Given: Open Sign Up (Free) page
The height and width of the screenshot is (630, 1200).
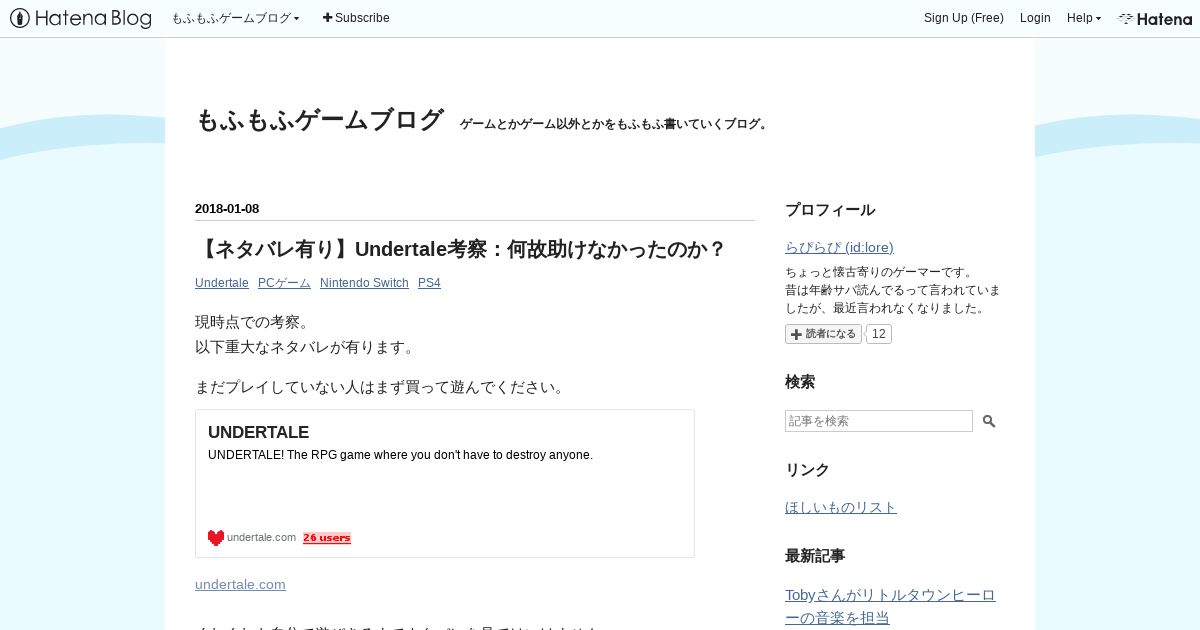Looking at the screenshot, I should [964, 18].
